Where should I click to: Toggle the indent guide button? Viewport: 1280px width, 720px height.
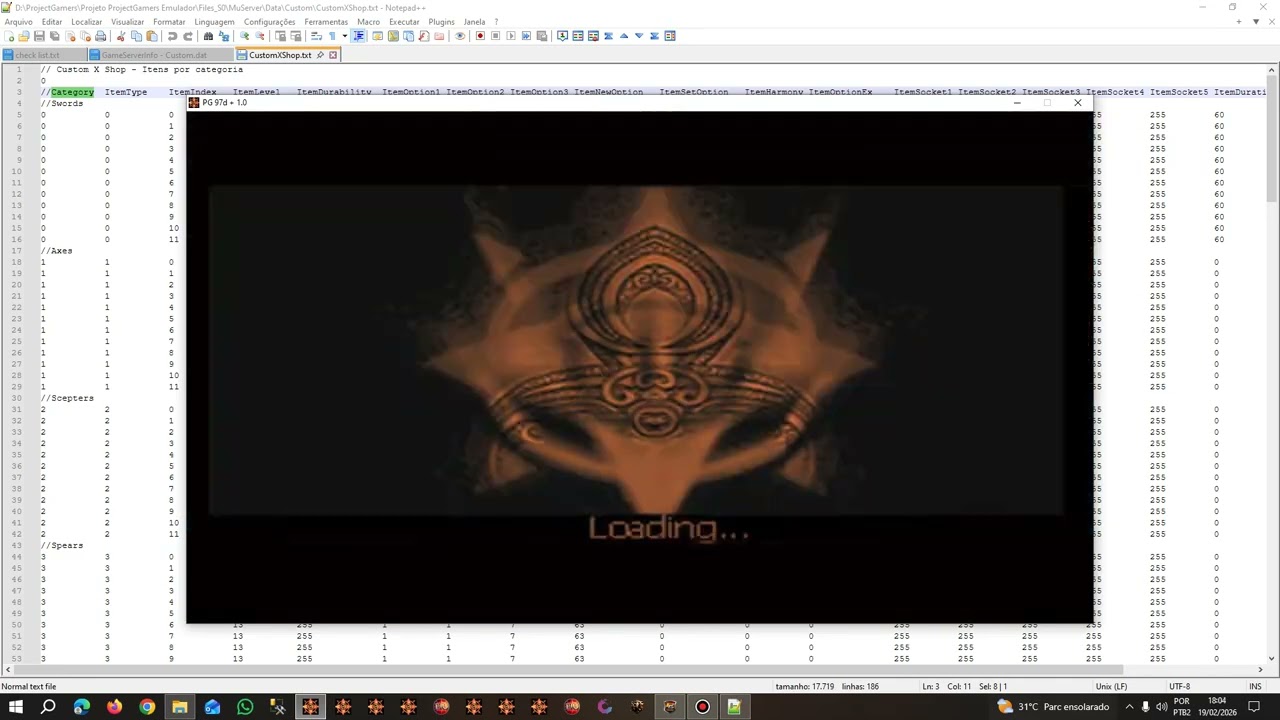pyautogui.click(x=358, y=36)
